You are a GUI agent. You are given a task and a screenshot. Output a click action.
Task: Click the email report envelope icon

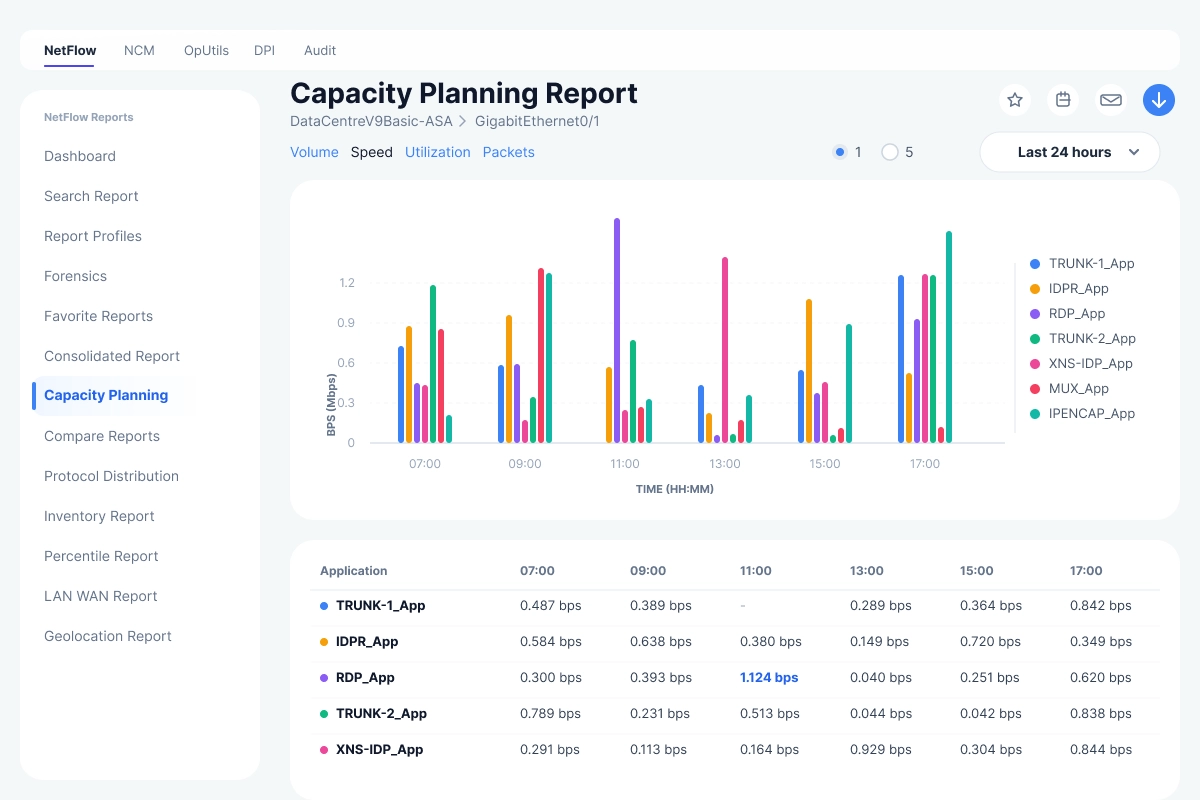coord(1111,100)
